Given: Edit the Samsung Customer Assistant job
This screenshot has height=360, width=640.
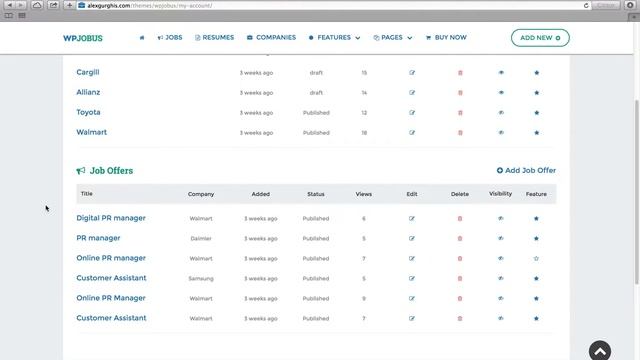Looking at the screenshot, I should [x=411, y=278].
